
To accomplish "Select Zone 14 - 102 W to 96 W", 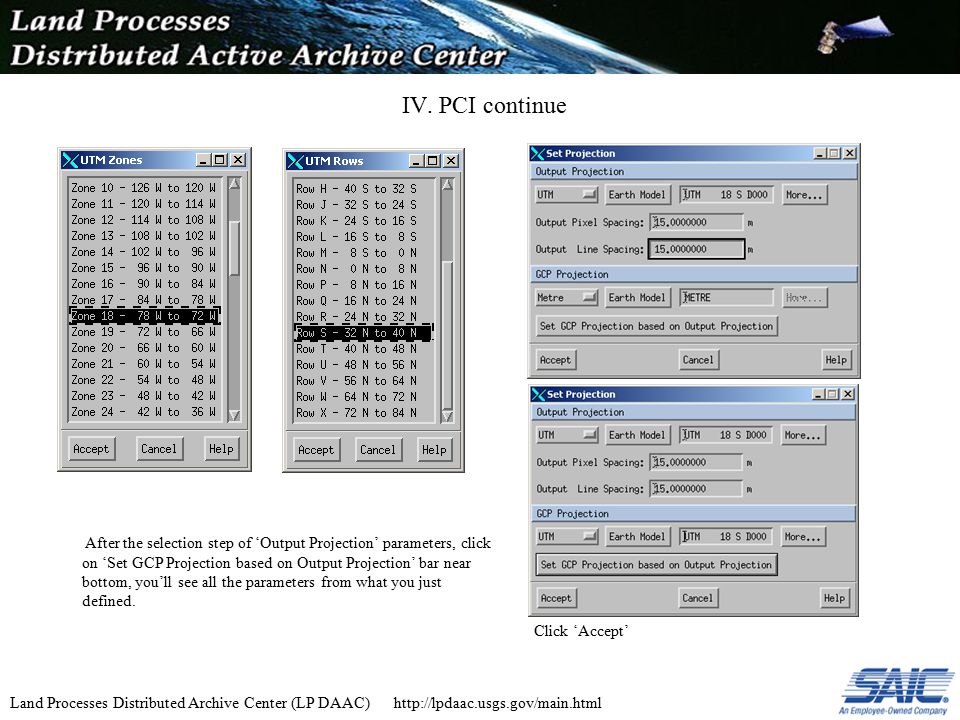I will [x=144, y=252].
